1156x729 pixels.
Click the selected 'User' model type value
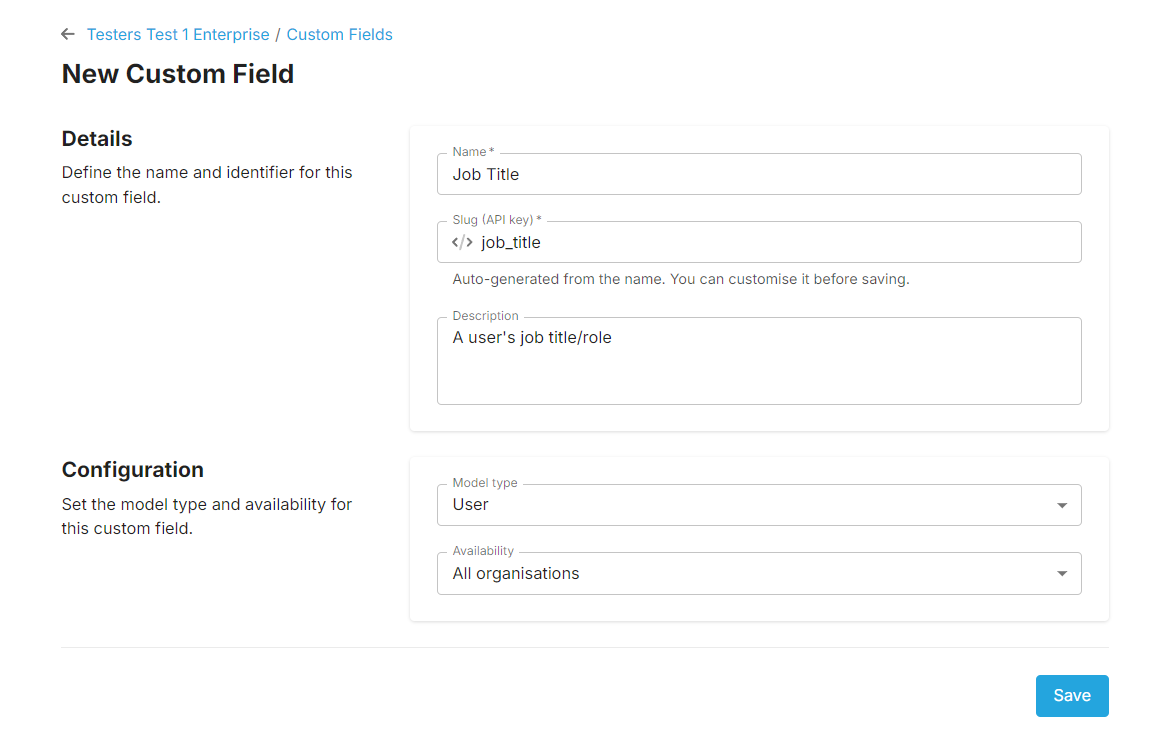[x=471, y=505]
